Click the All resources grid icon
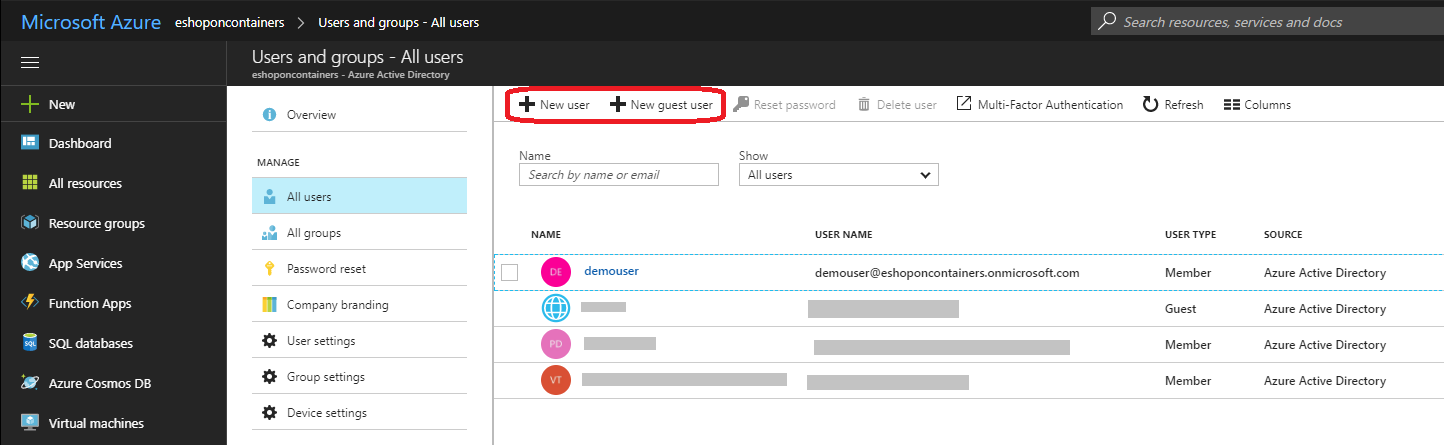The width and height of the screenshot is (1444, 445). coord(30,183)
